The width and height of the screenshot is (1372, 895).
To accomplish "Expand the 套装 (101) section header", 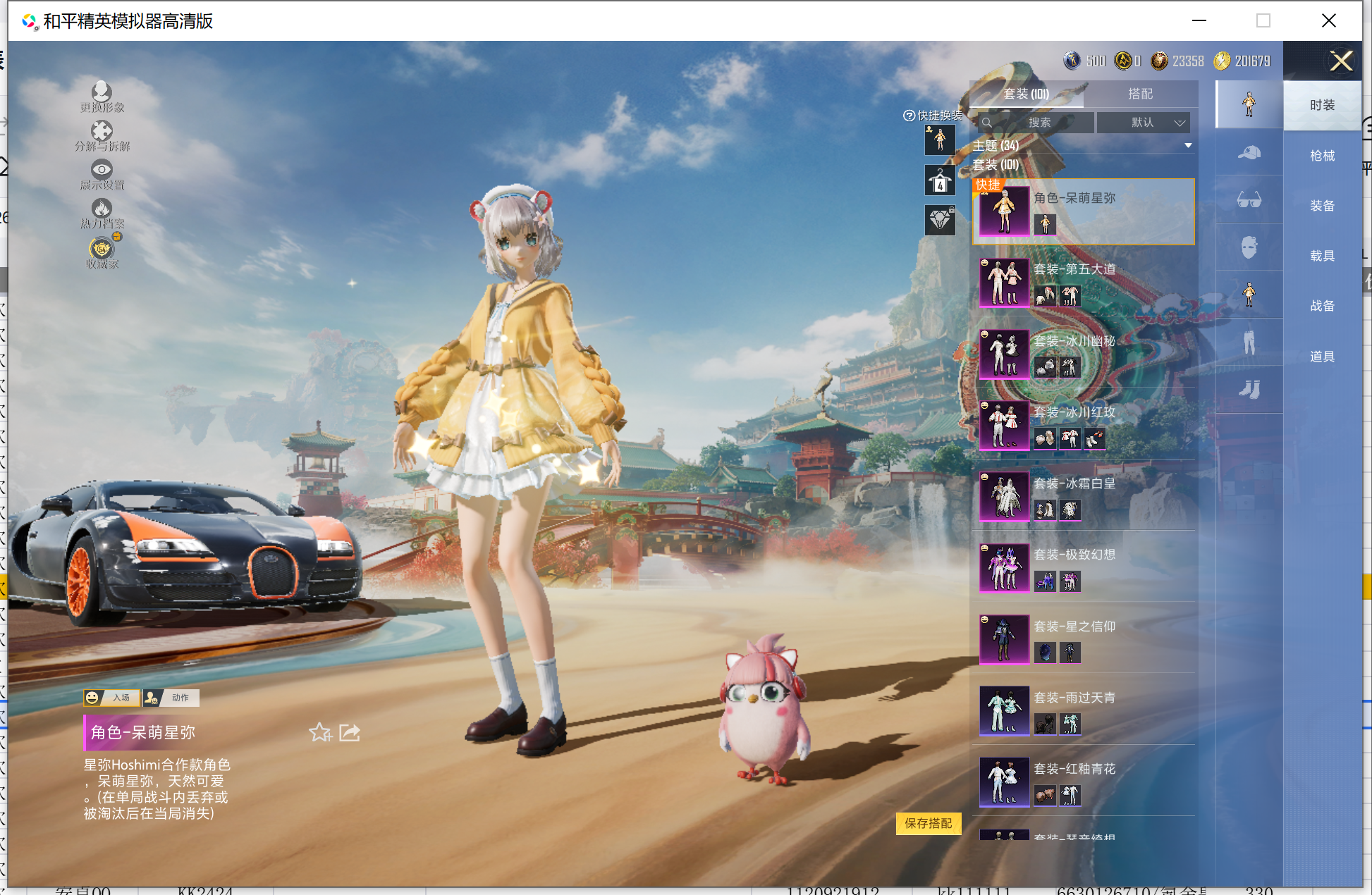I will tap(996, 165).
